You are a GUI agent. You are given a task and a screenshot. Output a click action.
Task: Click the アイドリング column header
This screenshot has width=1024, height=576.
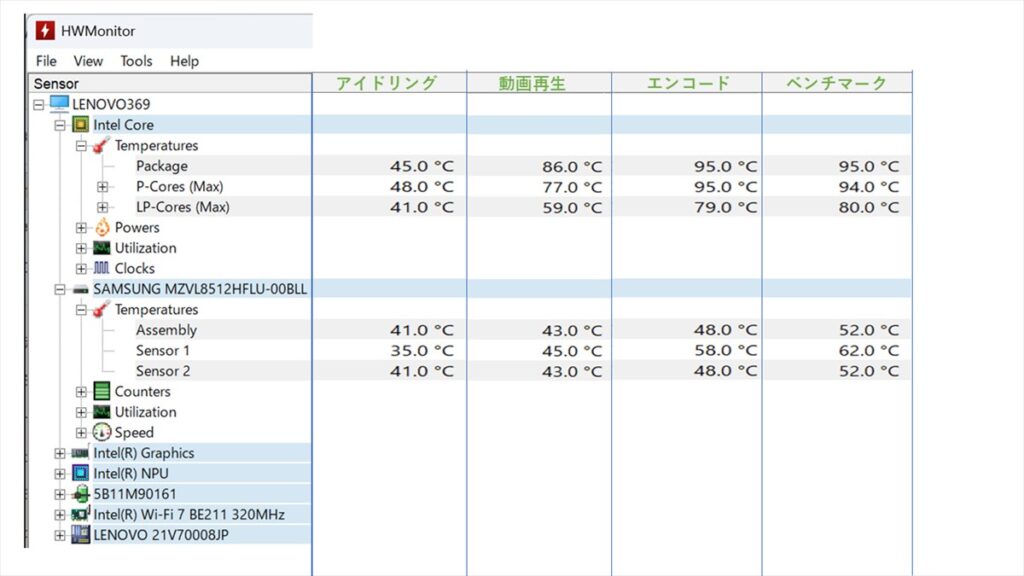click(x=389, y=83)
